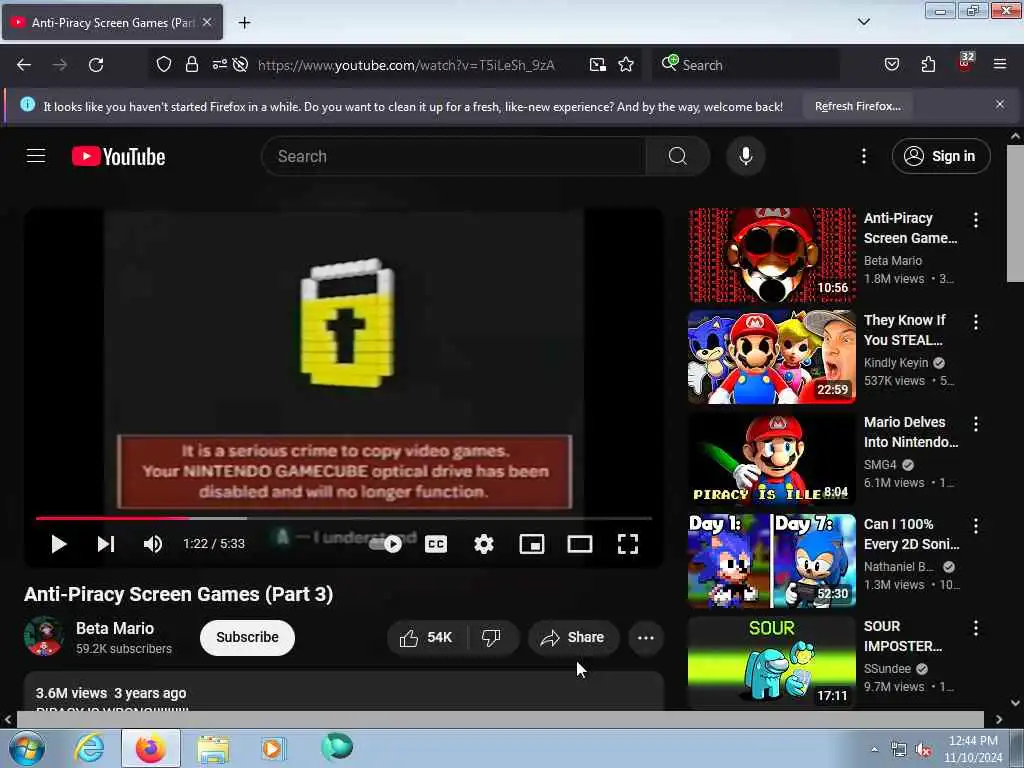Viewport: 1024px width, 768px height.
Task: Open They Know If You STEAL video title
Action: (x=904, y=330)
